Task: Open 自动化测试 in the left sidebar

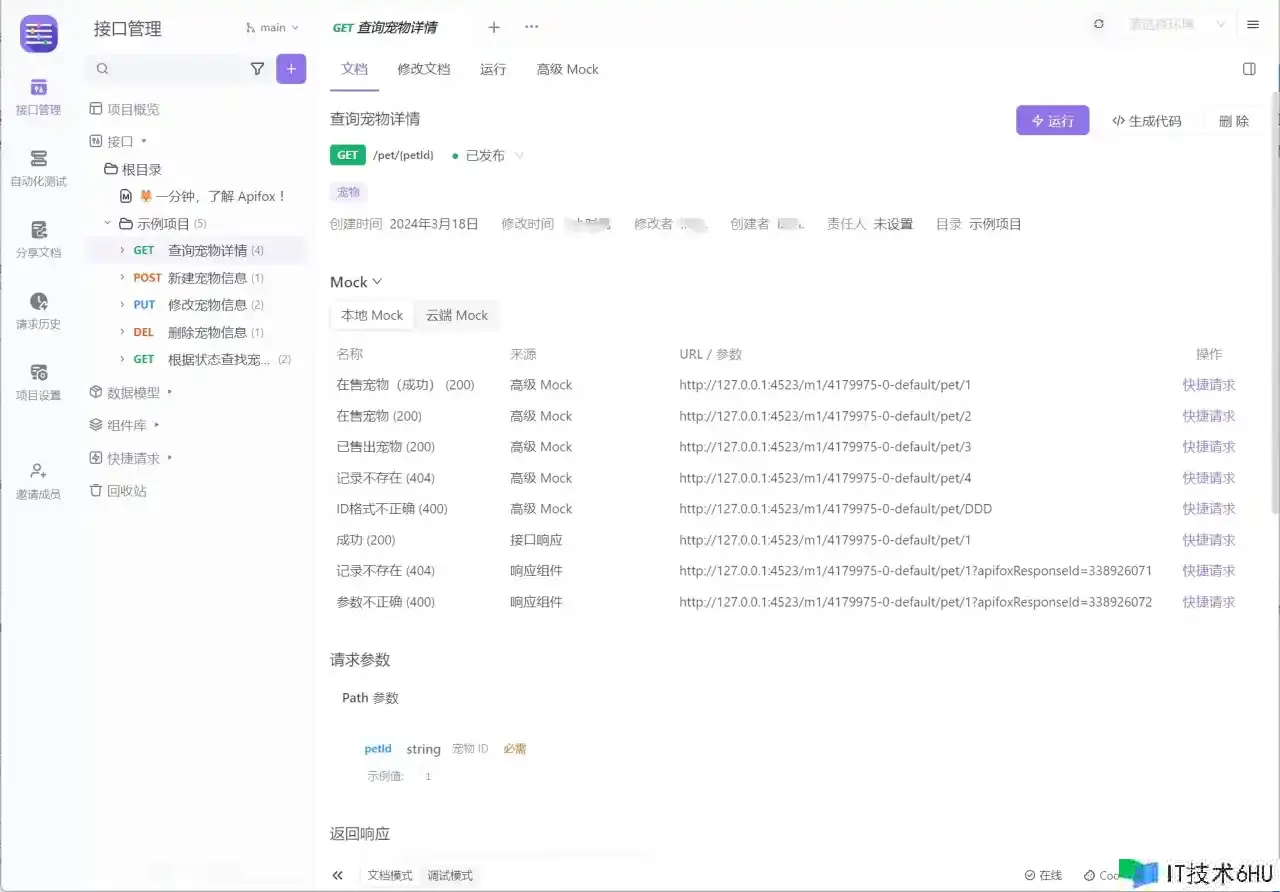Action: [x=38, y=167]
